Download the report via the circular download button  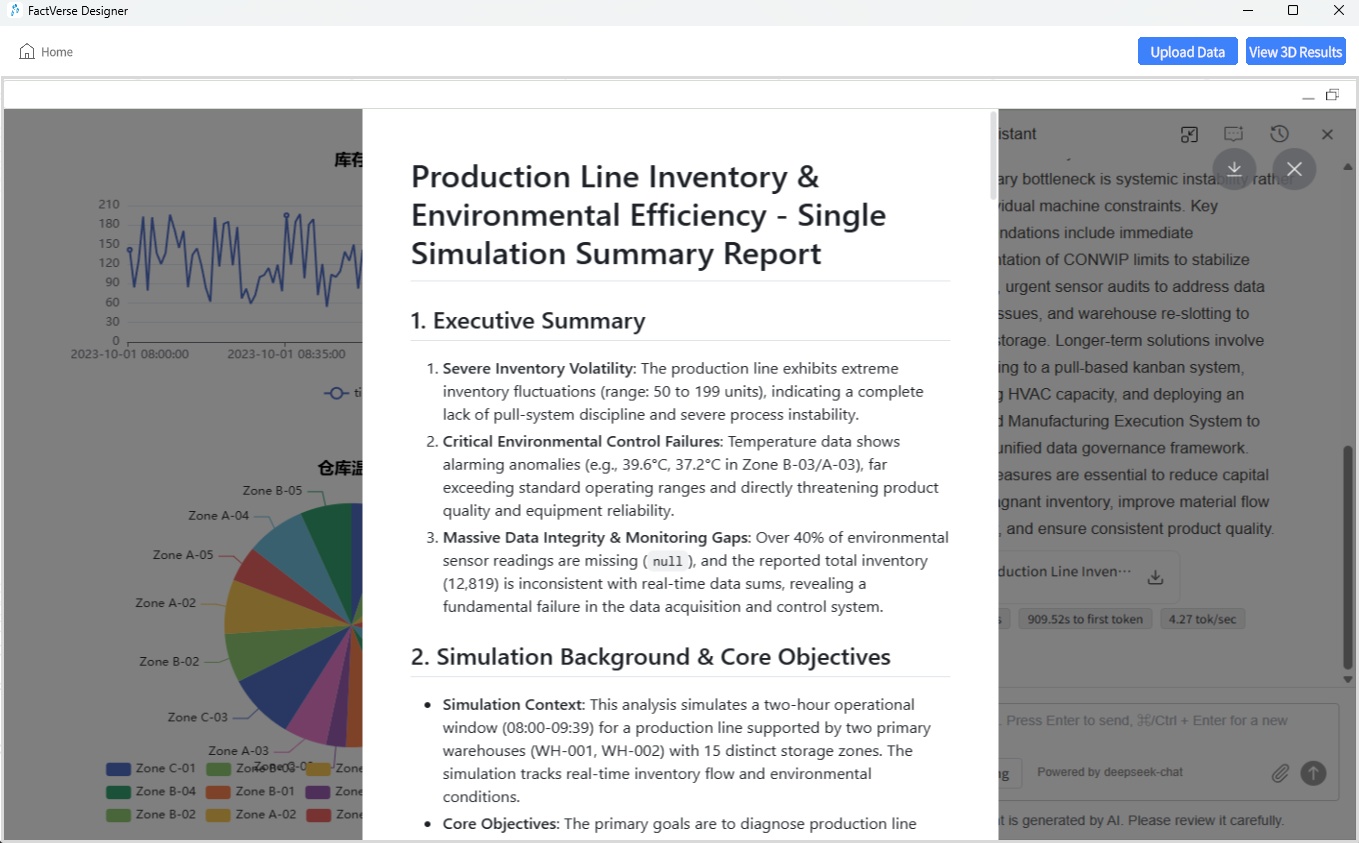pyautogui.click(x=1234, y=169)
